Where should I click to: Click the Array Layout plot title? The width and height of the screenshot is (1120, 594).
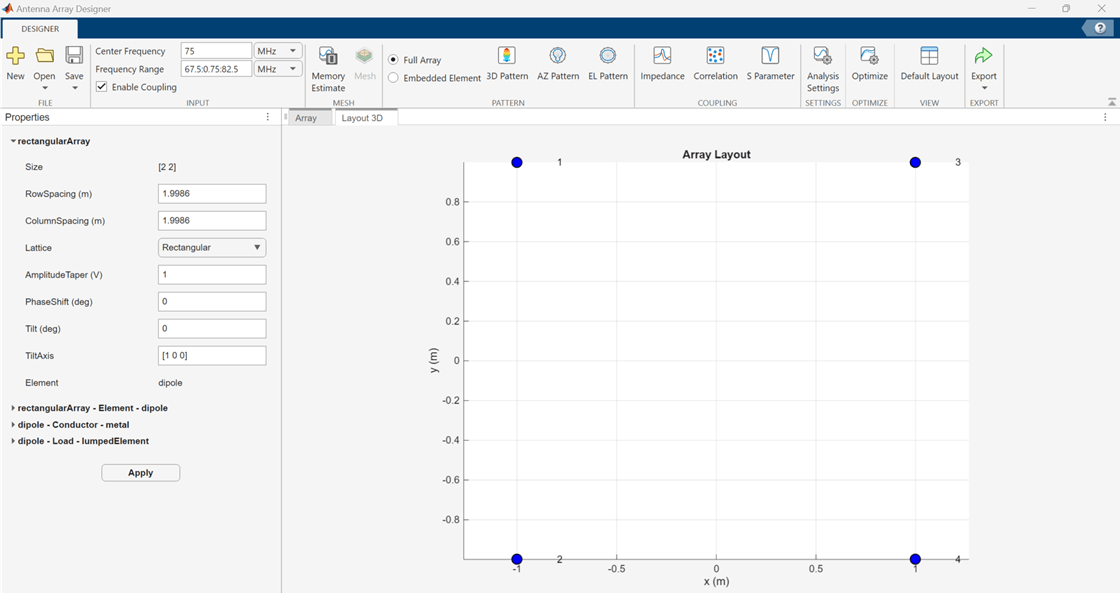(x=716, y=154)
